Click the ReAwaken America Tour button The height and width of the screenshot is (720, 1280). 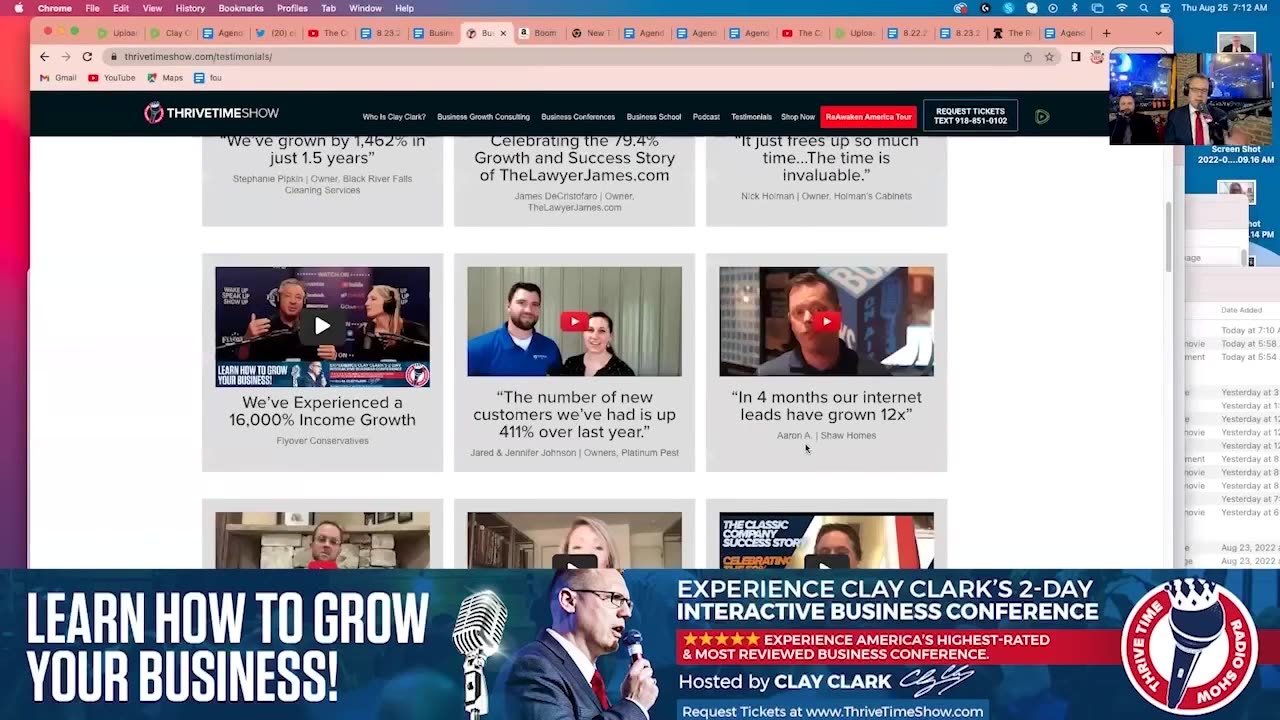pyautogui.click(x=868, y=117)
